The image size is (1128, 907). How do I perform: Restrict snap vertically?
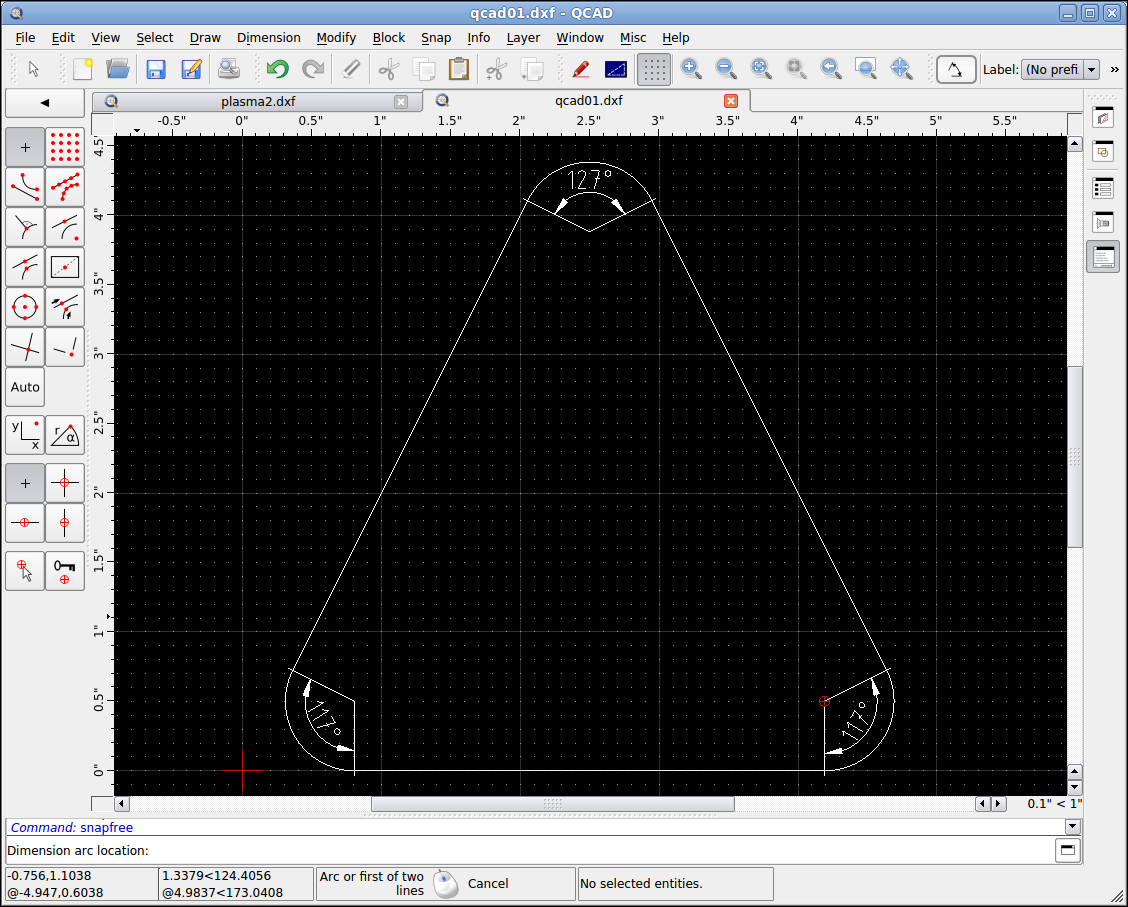[x=65, y=523]
